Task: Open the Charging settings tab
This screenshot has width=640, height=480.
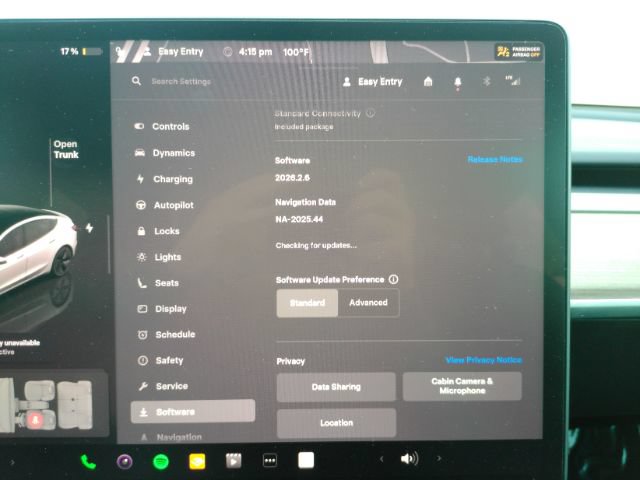Action: (164, 179)
